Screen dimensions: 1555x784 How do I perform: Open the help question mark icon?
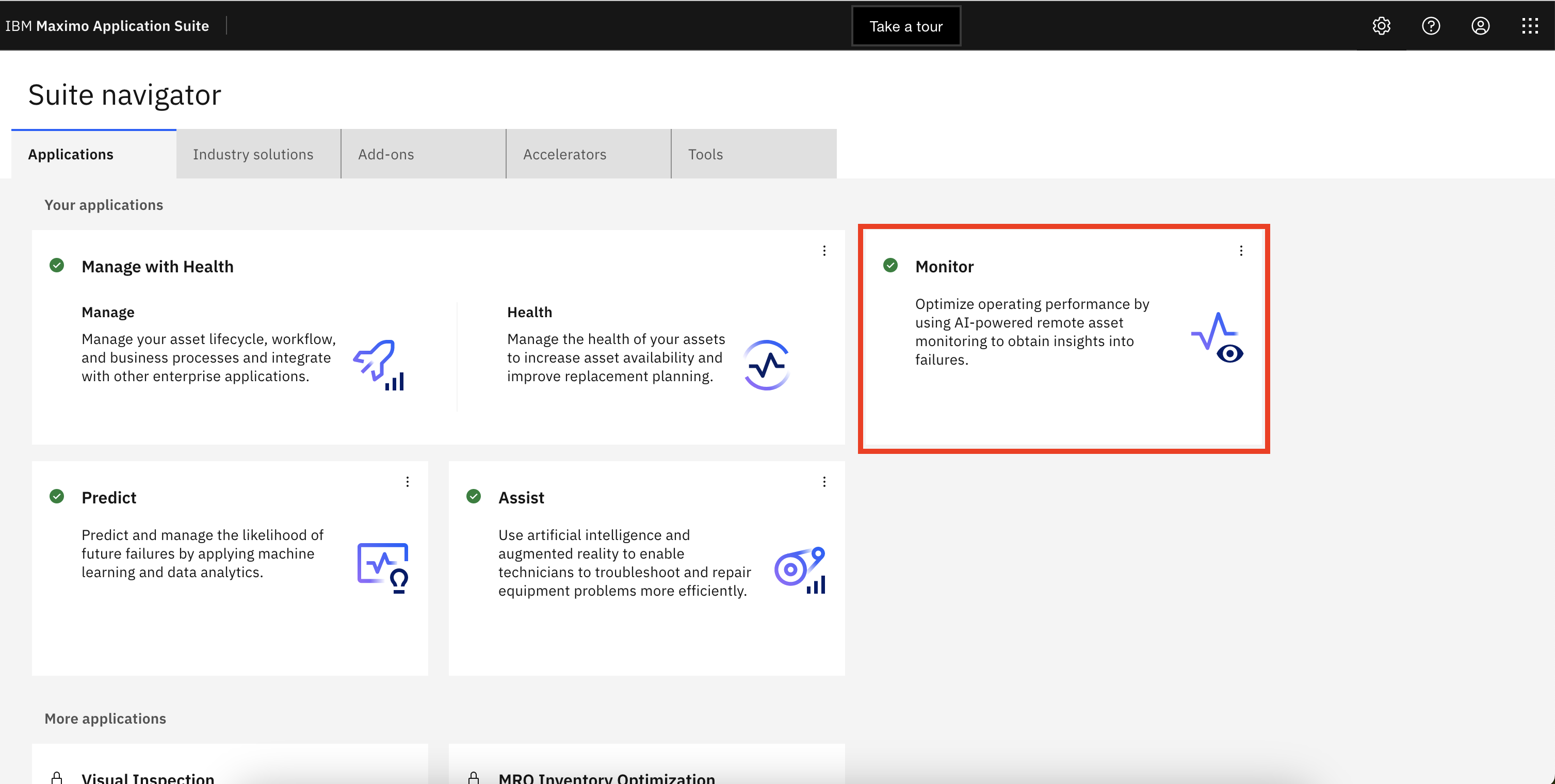(1431, 26)
